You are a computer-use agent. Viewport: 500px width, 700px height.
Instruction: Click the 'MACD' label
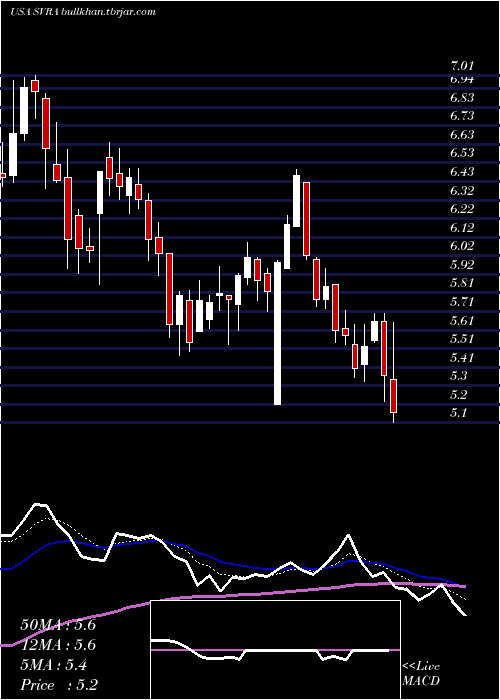point(421,681)
